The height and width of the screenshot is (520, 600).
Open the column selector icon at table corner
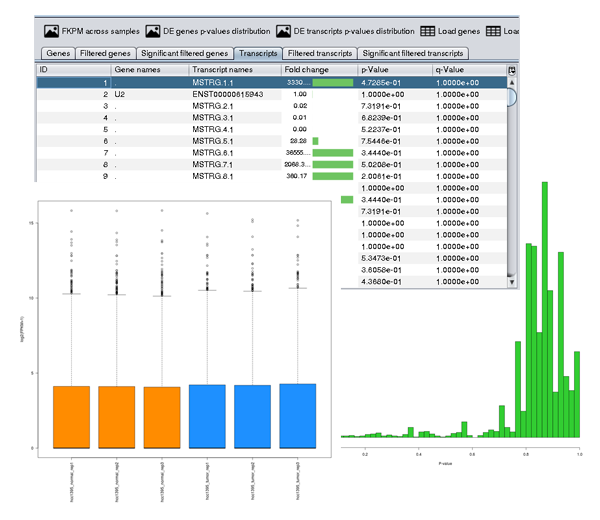[512, 70]
